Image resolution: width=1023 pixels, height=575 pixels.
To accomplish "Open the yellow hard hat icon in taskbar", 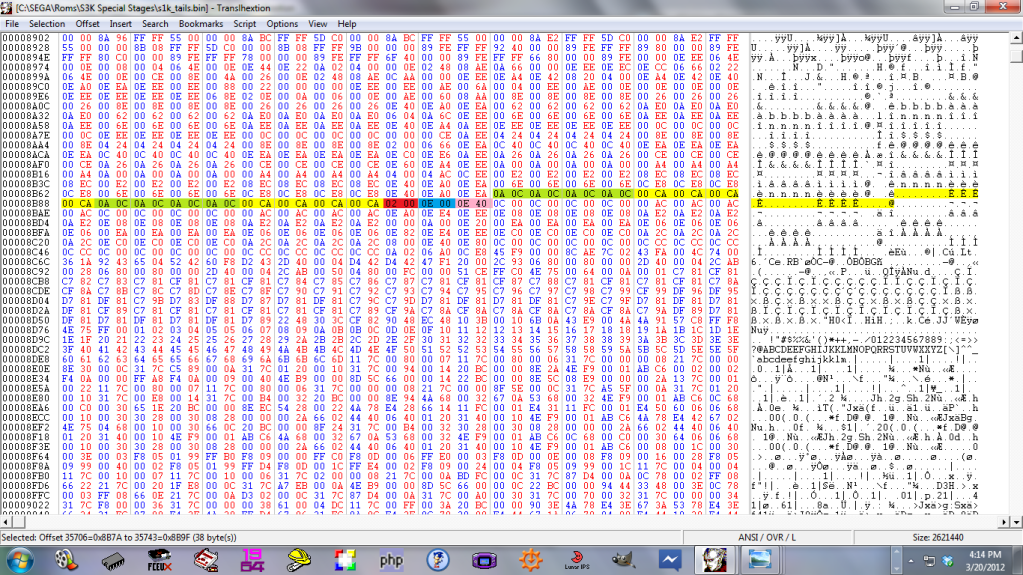I will point(299,561).
